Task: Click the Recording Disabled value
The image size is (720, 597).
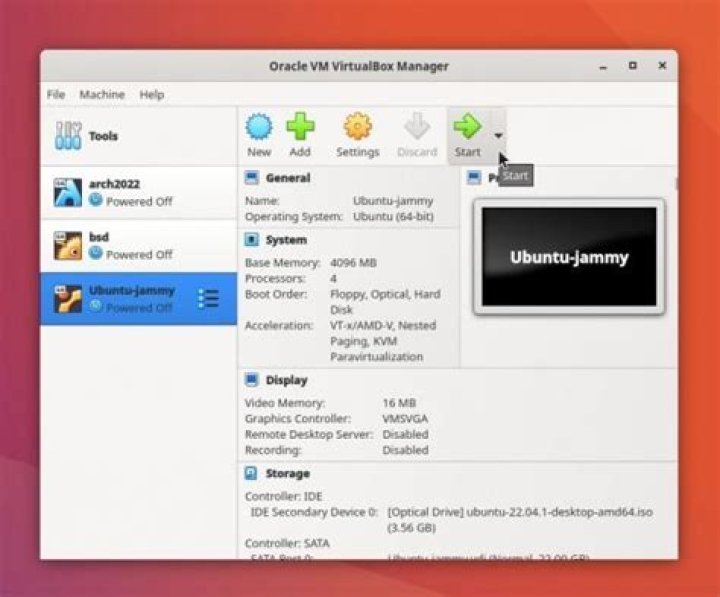Action: (x=405, y=450)
